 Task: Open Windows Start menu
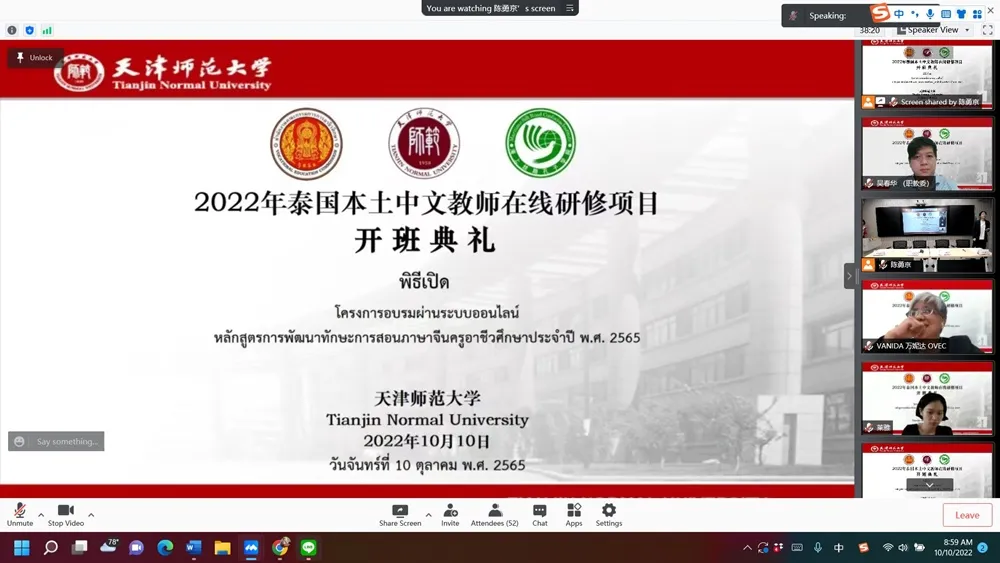pos(22,548)
